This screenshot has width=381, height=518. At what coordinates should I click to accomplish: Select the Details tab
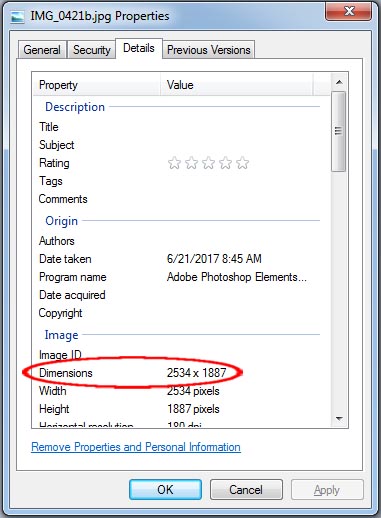click(139, 48)
